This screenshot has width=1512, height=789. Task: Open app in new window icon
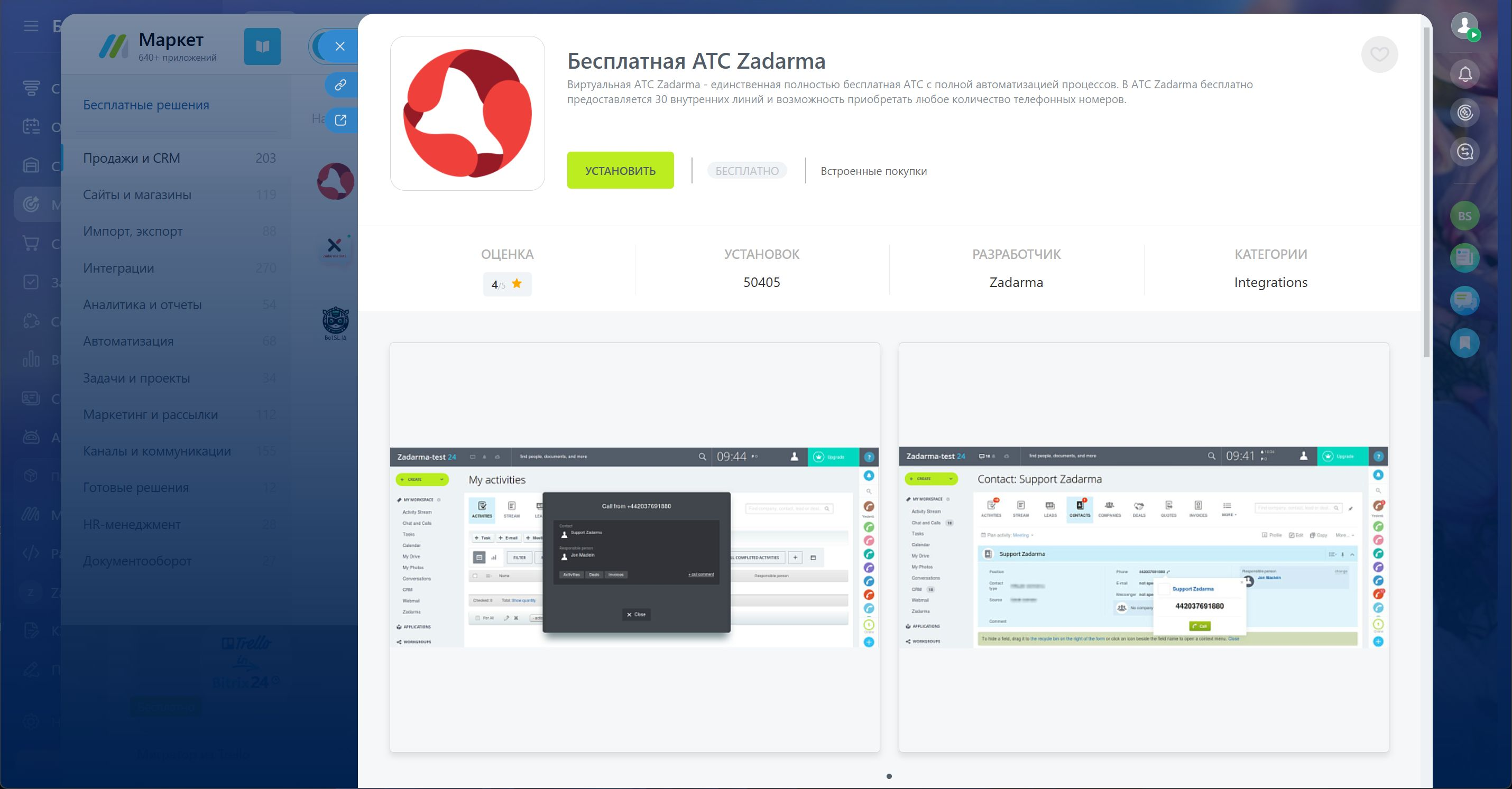pos(340,119)
